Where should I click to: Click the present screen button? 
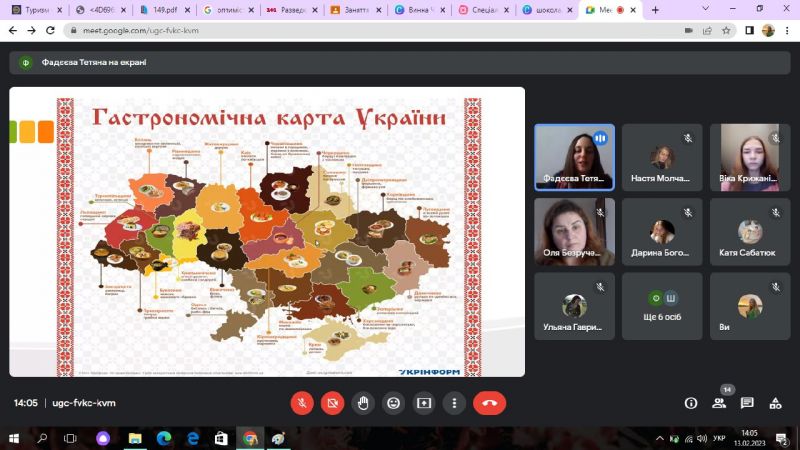[423, 403]
